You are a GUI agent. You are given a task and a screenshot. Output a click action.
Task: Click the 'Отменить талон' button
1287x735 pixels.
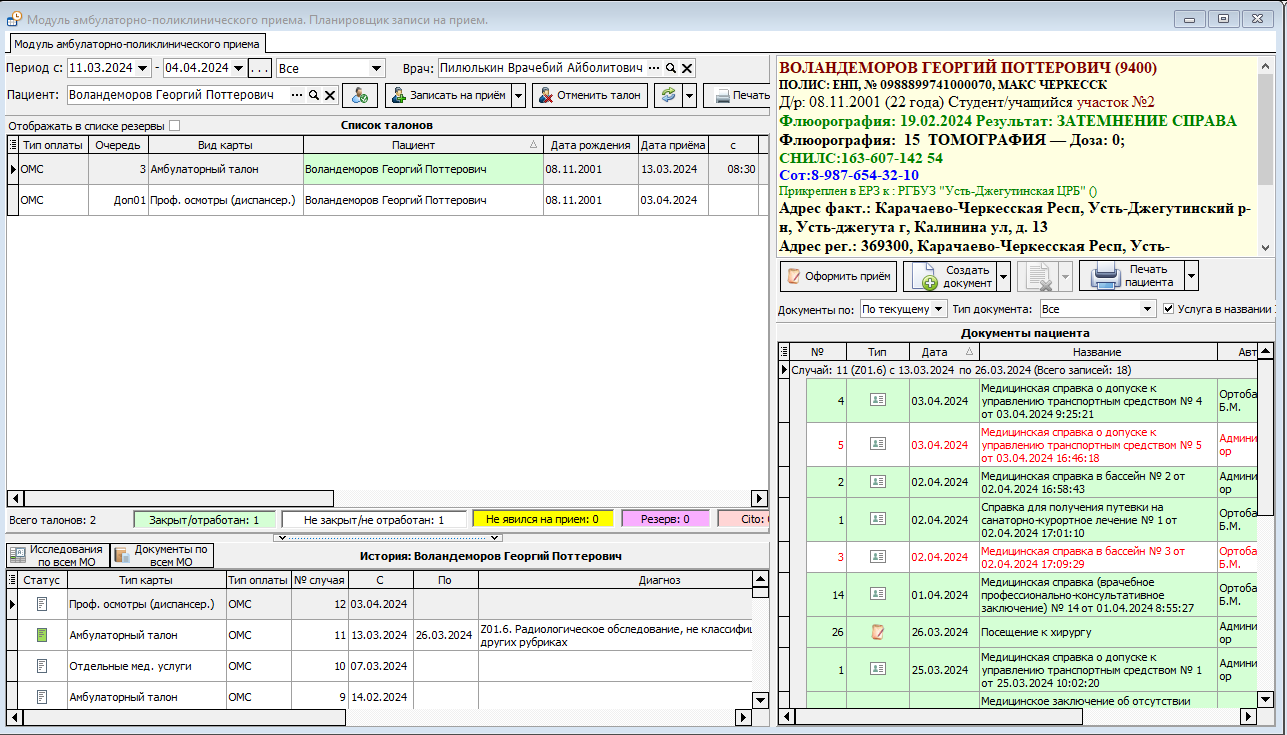tap(589, 96)
